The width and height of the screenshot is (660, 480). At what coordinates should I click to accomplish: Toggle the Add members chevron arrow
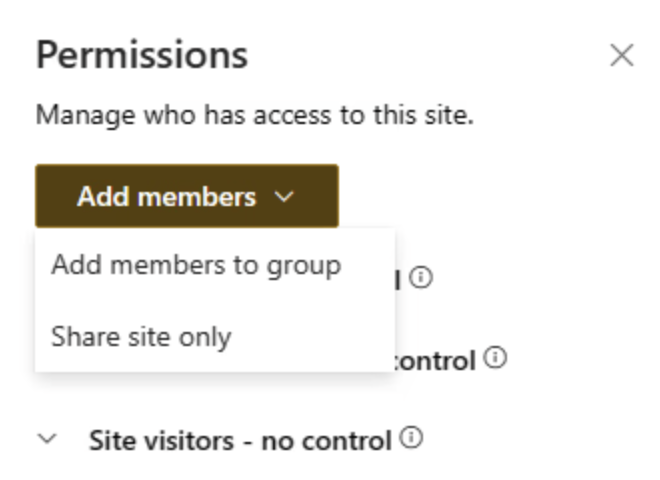(x=284, y=197)
